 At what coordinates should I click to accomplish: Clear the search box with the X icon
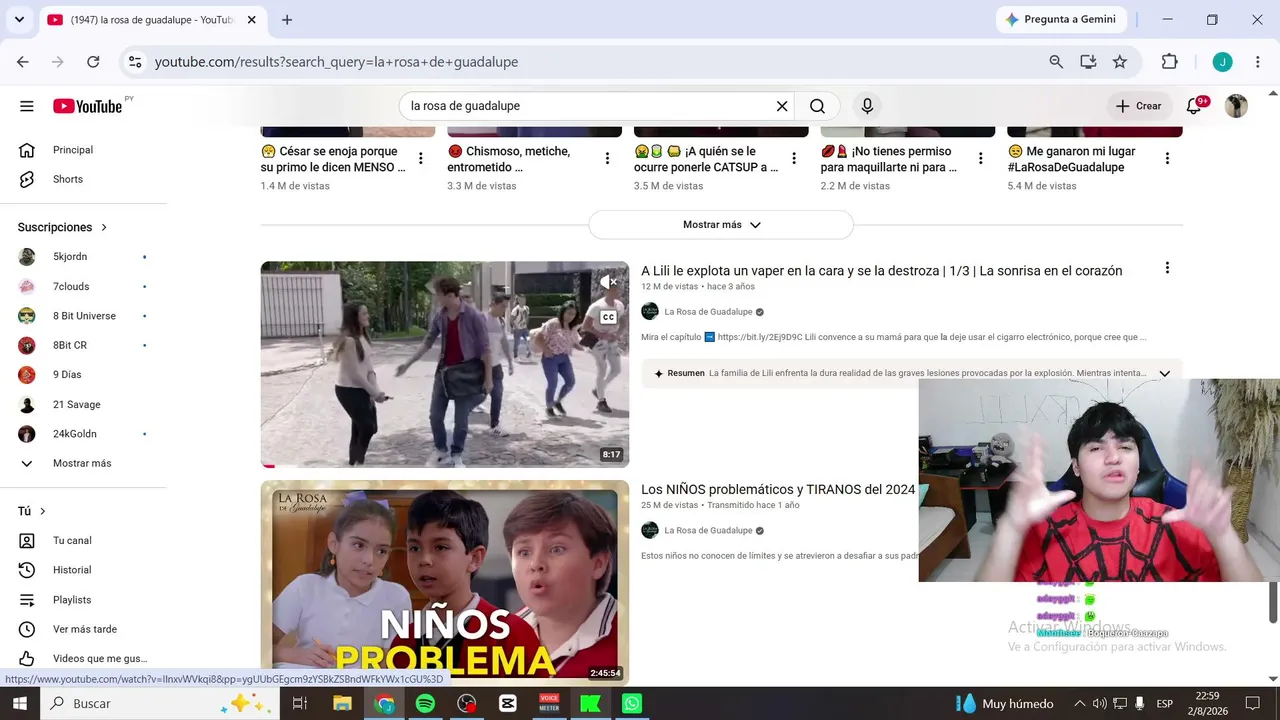[782, 106]
